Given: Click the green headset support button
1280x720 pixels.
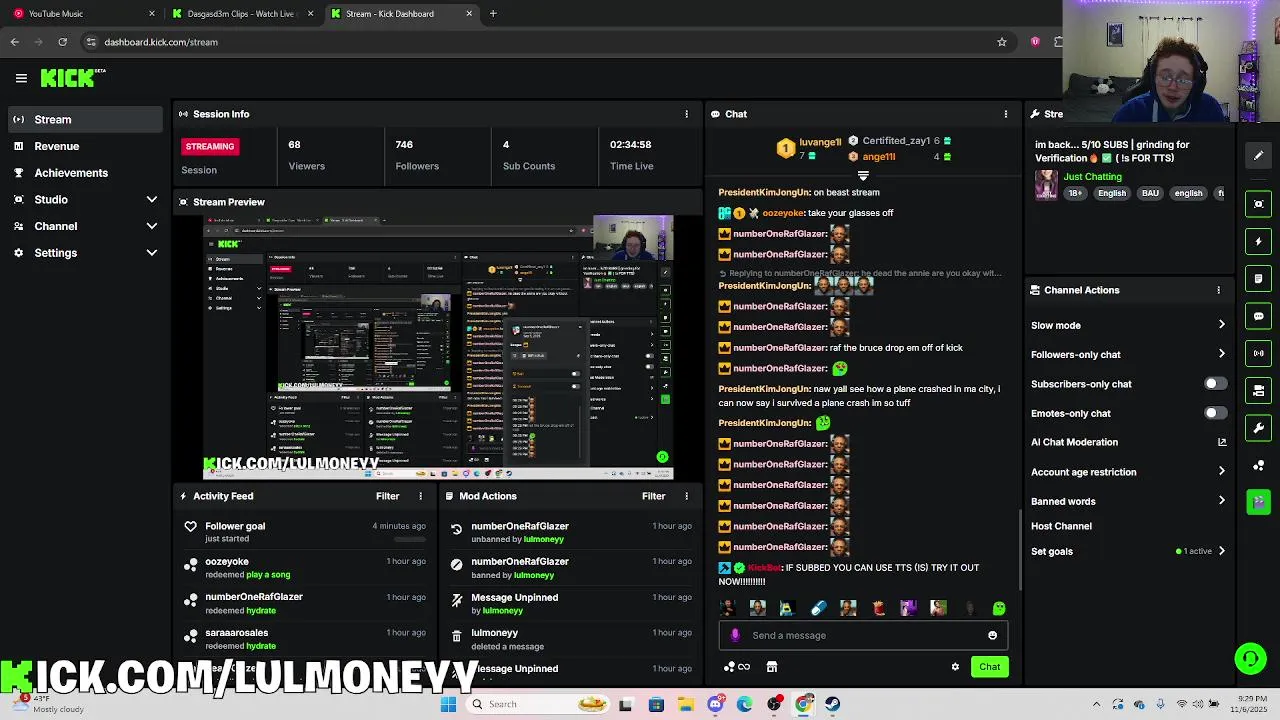Looking at the screenshot, I should point(1250,658).
